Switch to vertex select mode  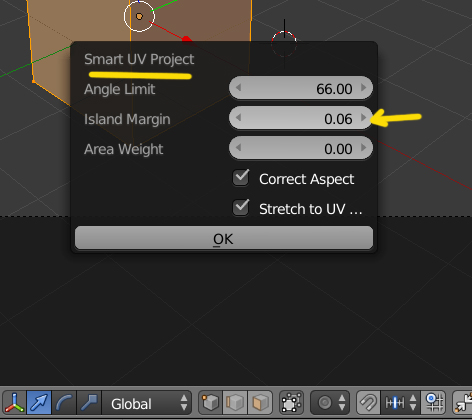click(210, 403)
